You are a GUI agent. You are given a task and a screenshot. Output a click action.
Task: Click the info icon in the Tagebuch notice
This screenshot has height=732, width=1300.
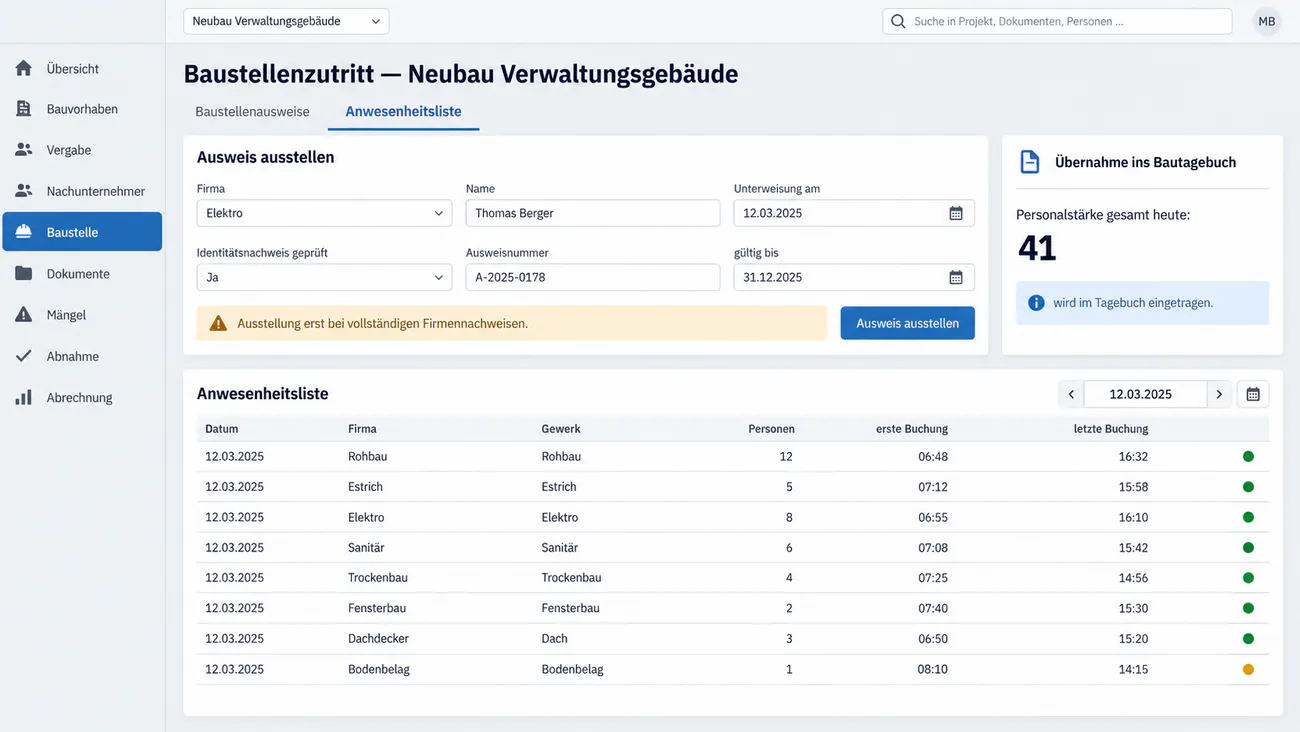[x=1036, y=302]
